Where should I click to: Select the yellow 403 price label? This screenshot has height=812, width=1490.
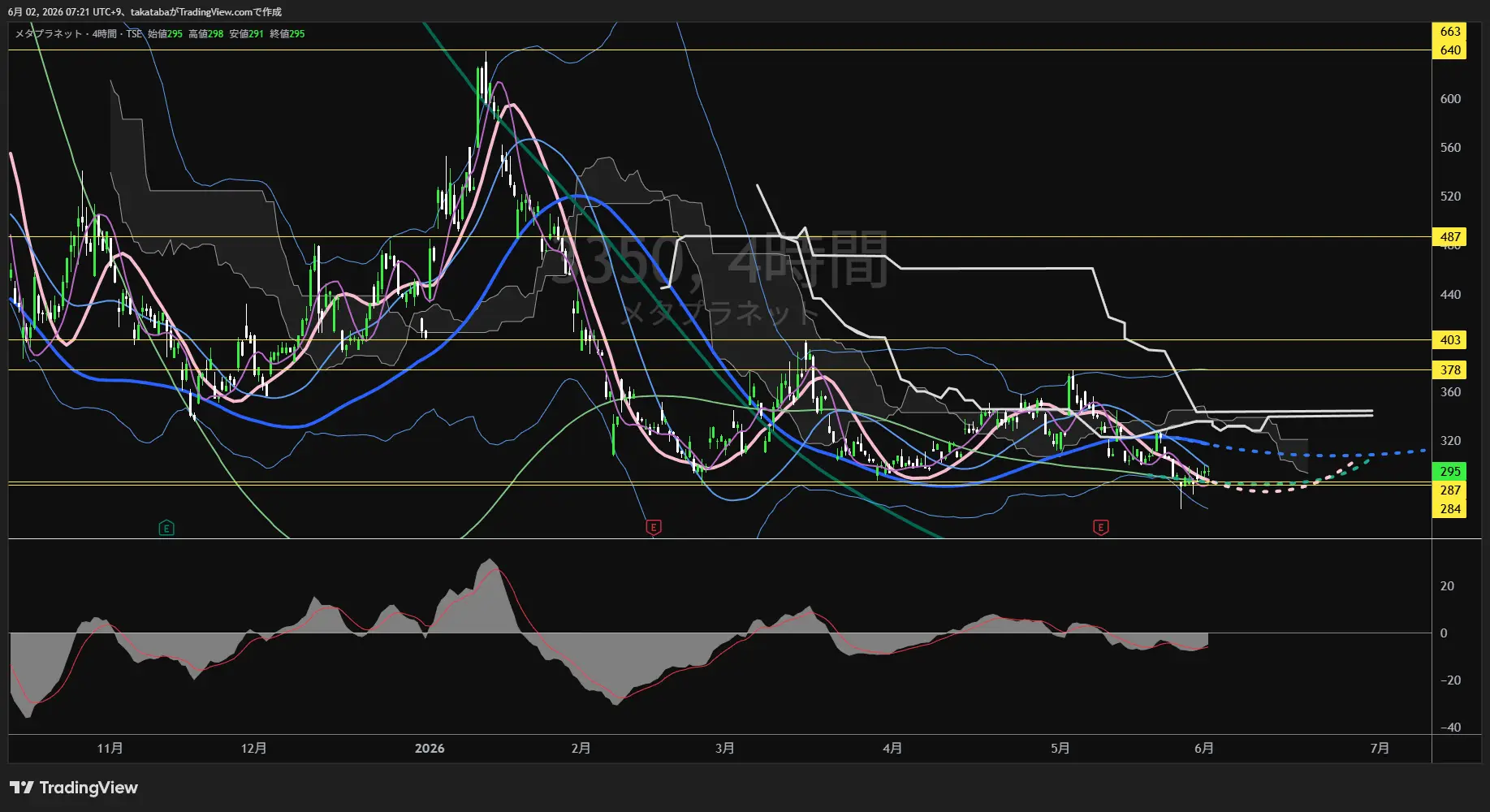click(x=1449, y=340)
